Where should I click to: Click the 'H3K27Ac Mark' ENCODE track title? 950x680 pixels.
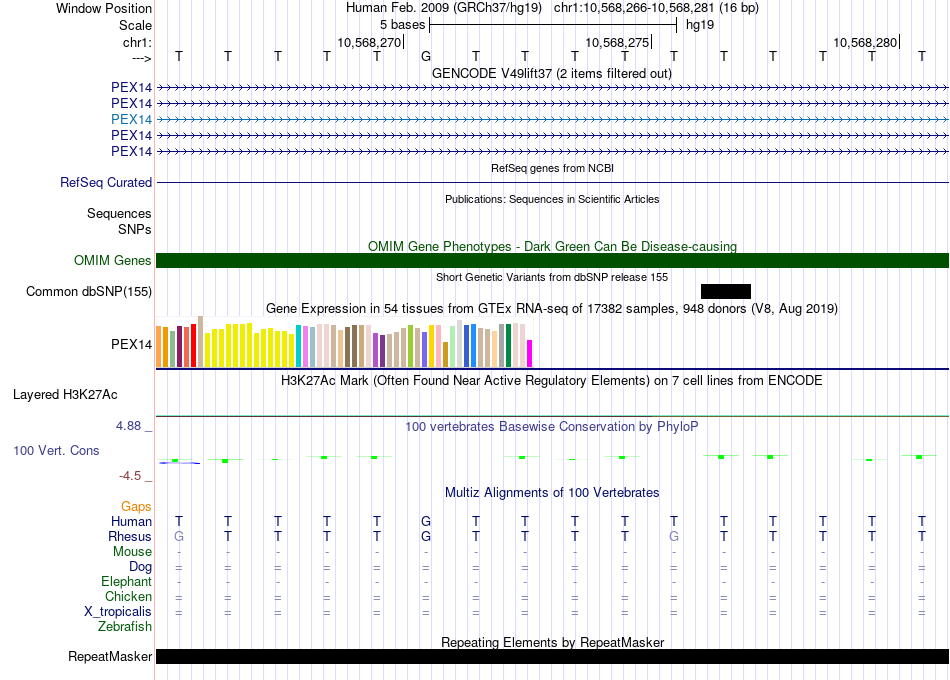tap(552, 381)
